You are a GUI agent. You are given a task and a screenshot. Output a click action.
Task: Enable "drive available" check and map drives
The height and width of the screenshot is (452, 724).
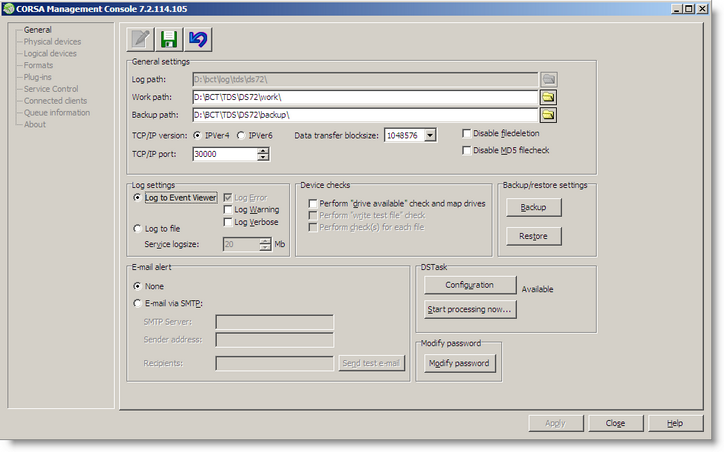(x=313, y=204)
